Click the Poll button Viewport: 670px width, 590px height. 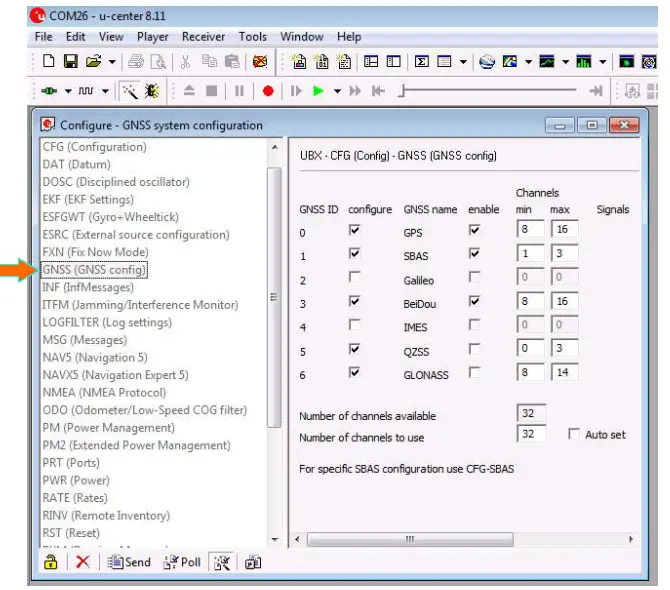point(182,562)
